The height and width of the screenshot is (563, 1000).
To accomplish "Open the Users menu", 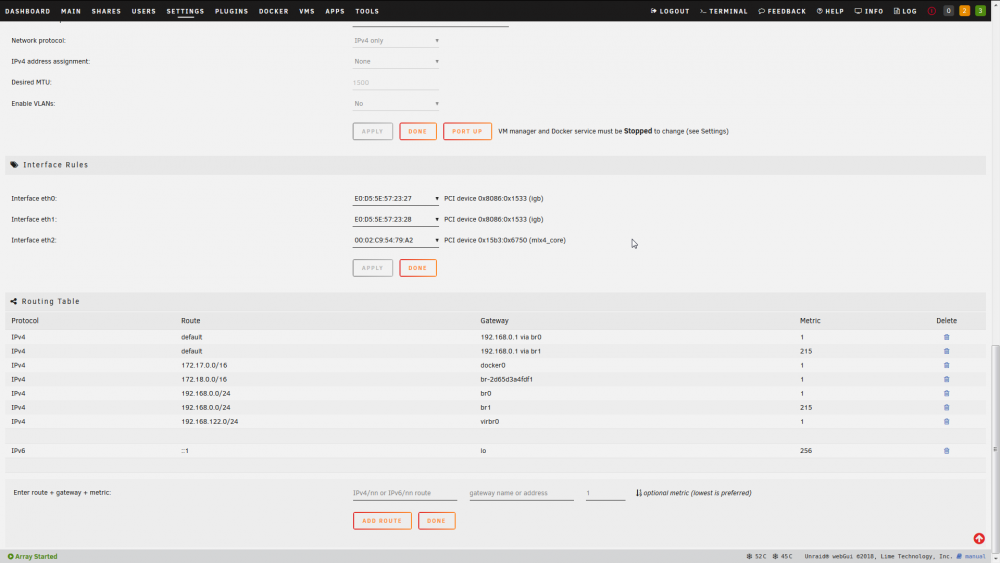I will click(143, 11).
